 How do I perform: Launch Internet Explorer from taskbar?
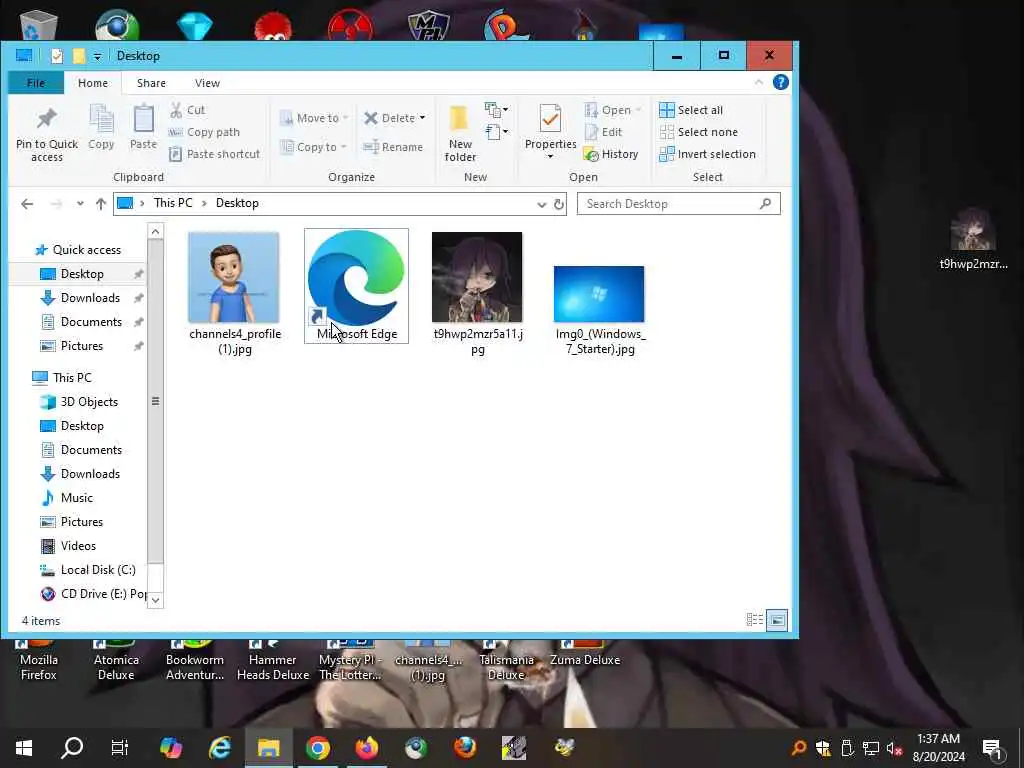point(219,748)
